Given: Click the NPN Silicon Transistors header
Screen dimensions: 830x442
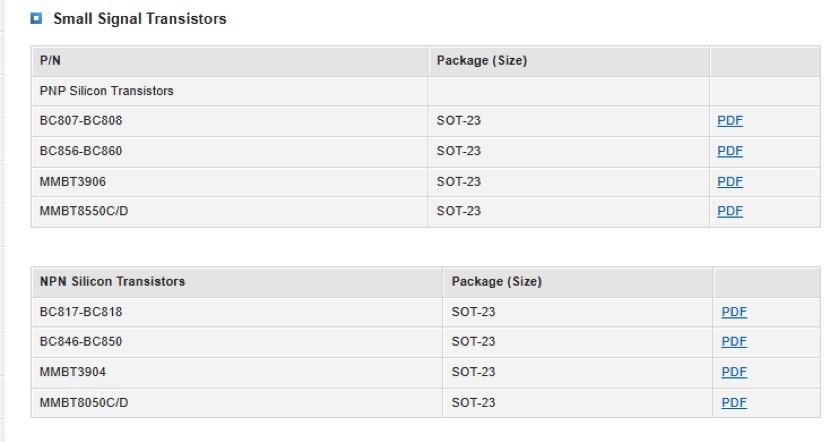Looking at the screenshot, I should point(112,282).
